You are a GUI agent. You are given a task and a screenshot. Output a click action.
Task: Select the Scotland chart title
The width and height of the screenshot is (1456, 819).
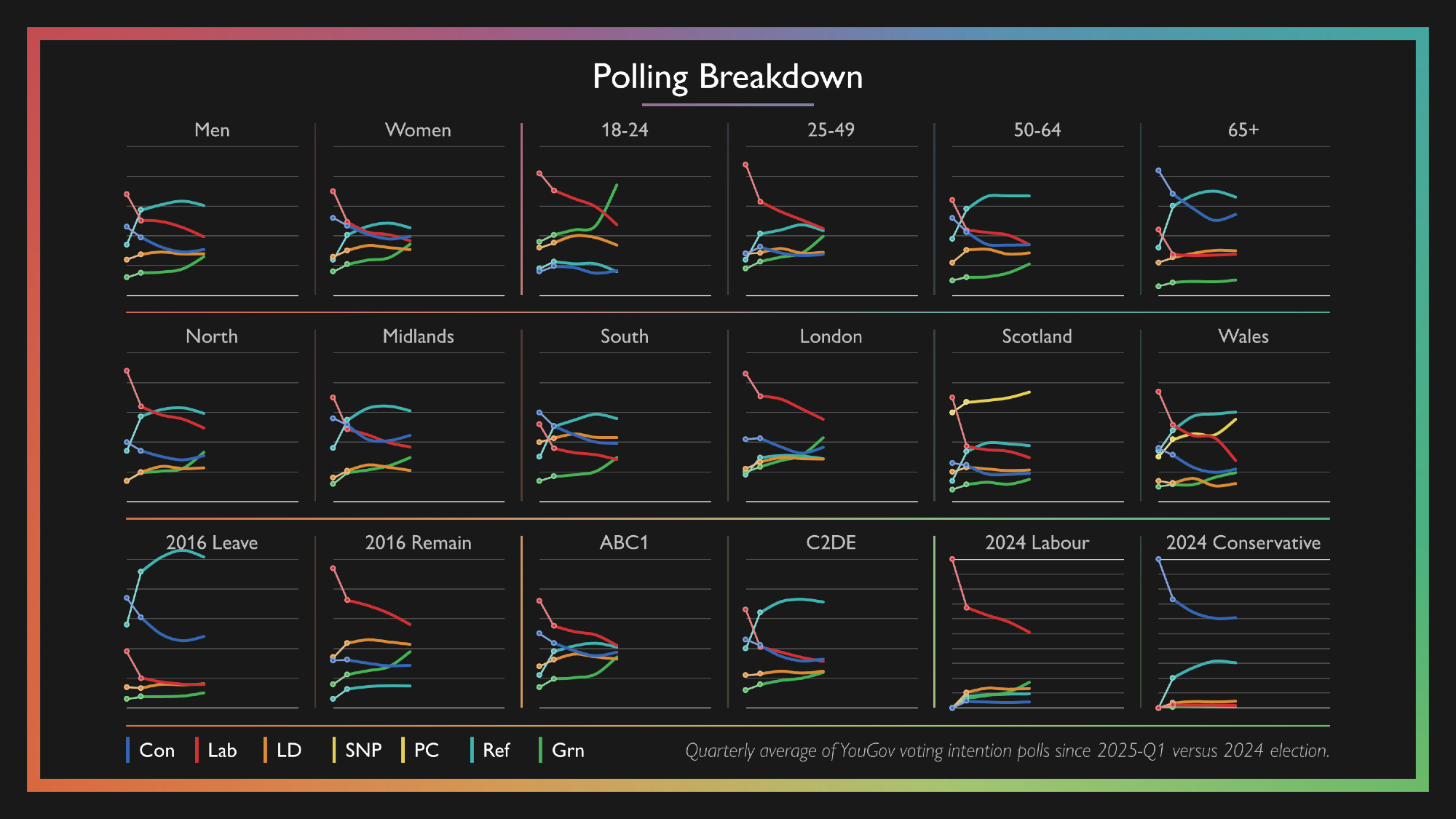click(x=1037, y=336)
